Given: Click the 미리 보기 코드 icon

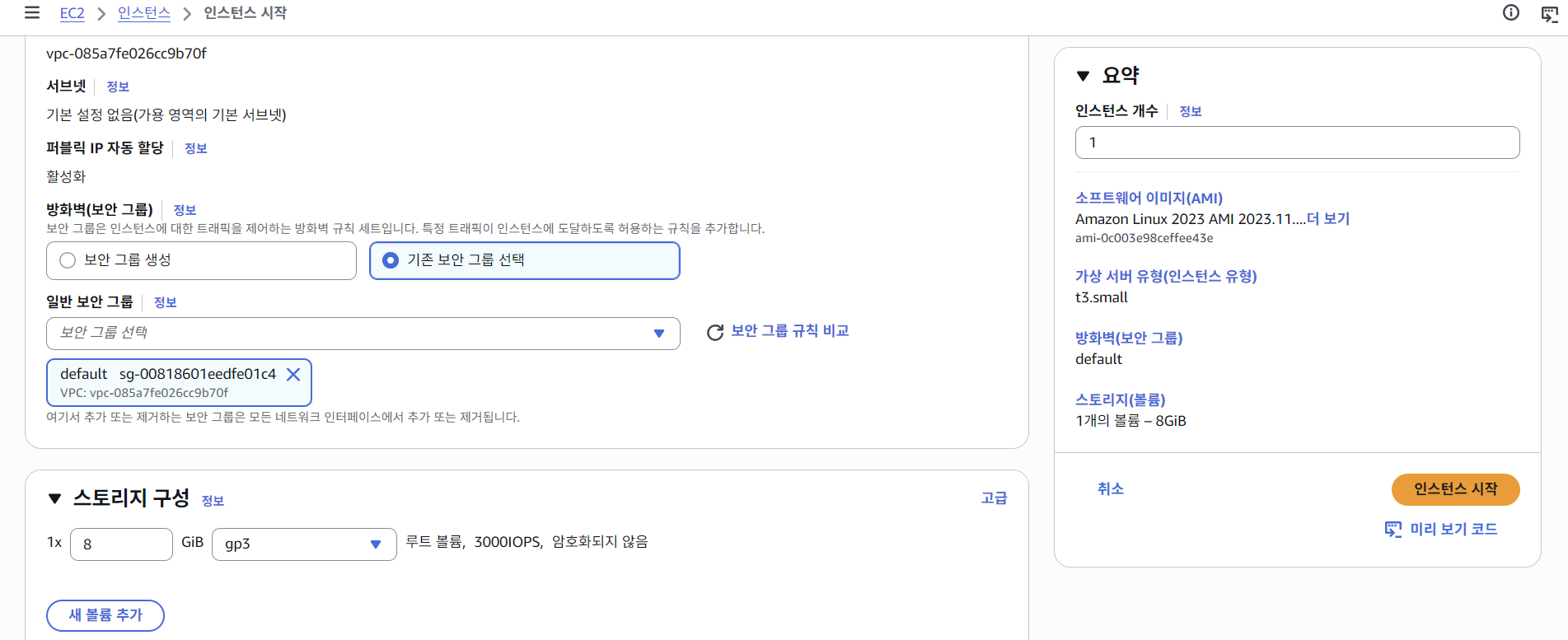Looking at the screenshot, I should (1393, 529).
